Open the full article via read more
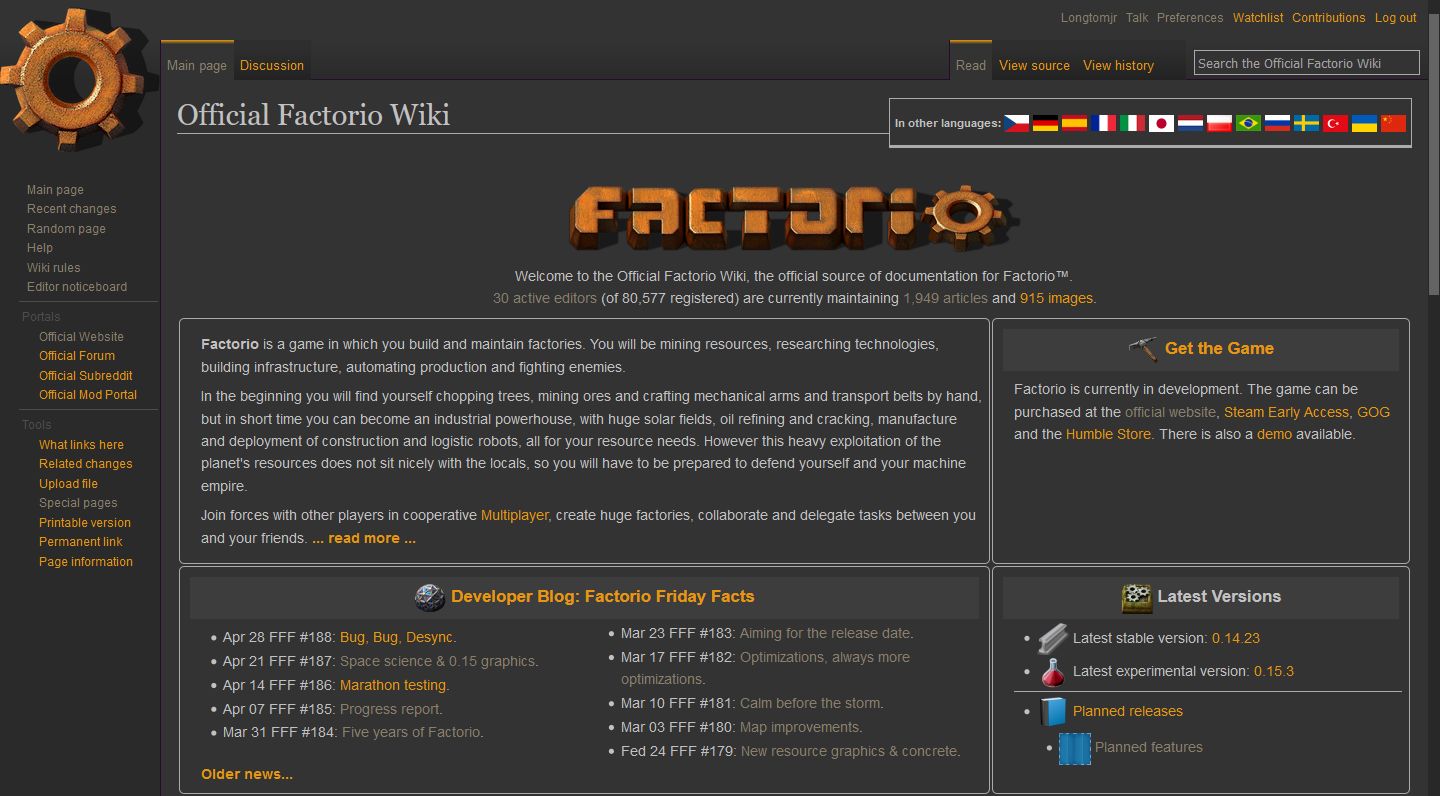 (x=364, y=538)
